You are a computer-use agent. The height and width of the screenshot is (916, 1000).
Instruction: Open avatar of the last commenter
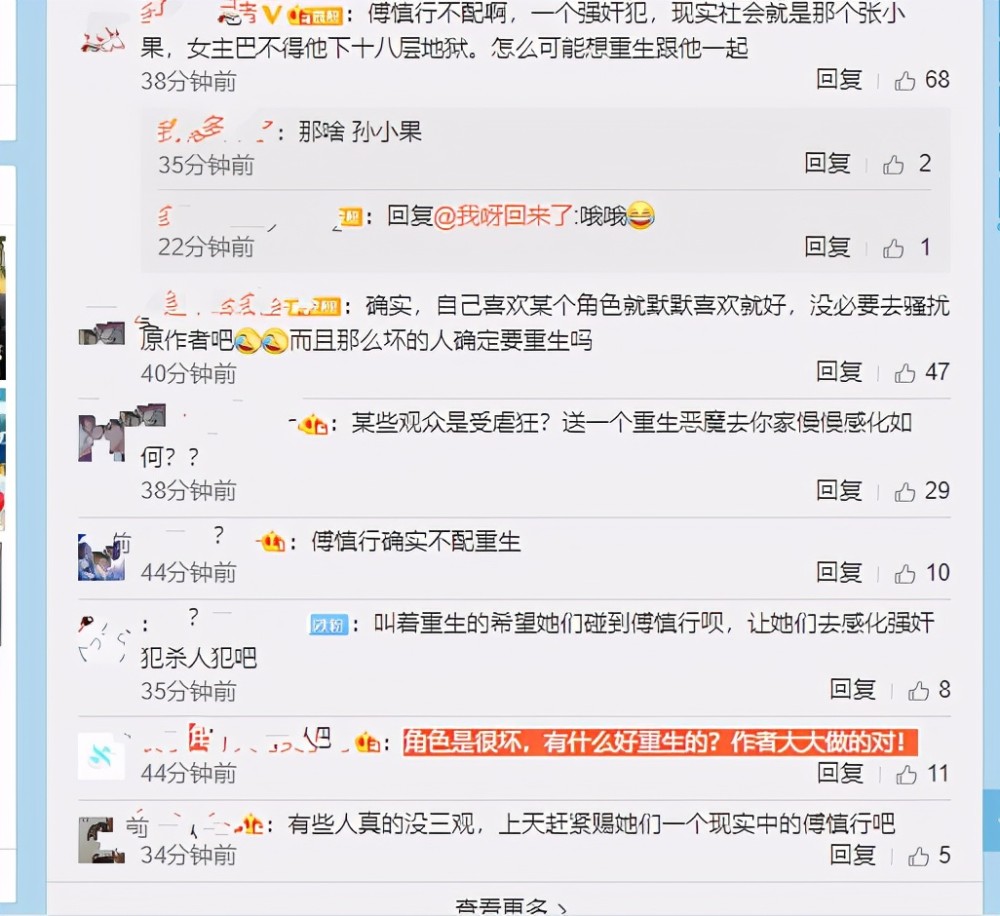pos(101,840)
